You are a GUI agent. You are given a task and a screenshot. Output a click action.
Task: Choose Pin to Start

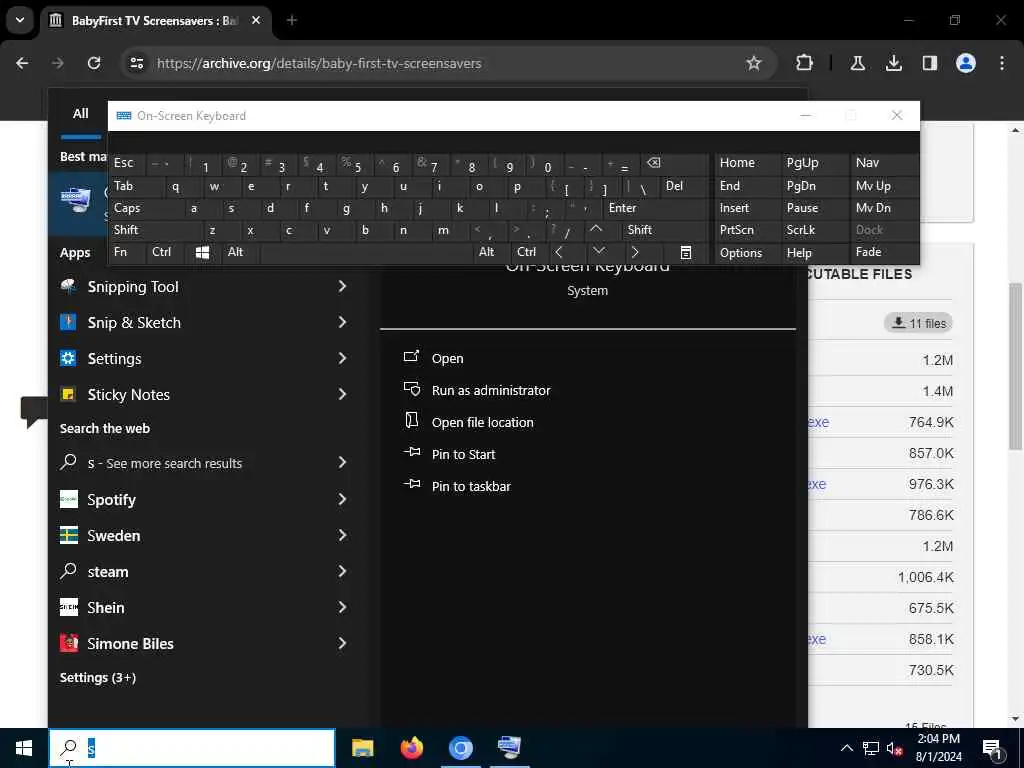463,455
